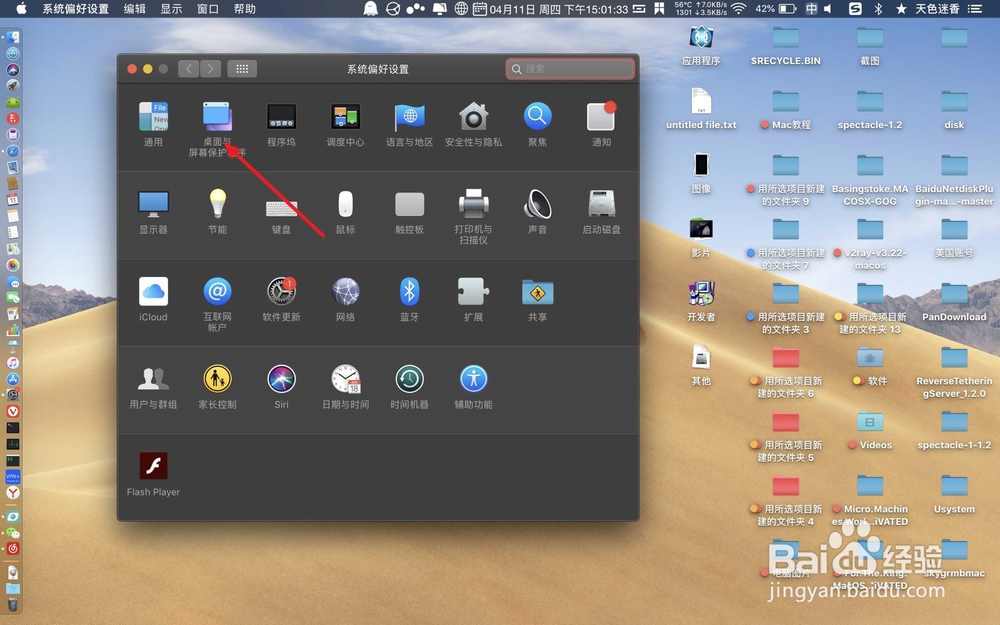Image resolution: width=1000 pixels, height=625 pixels.
Task: Open Software Update (软件更新)
Action: pos(281,290)
